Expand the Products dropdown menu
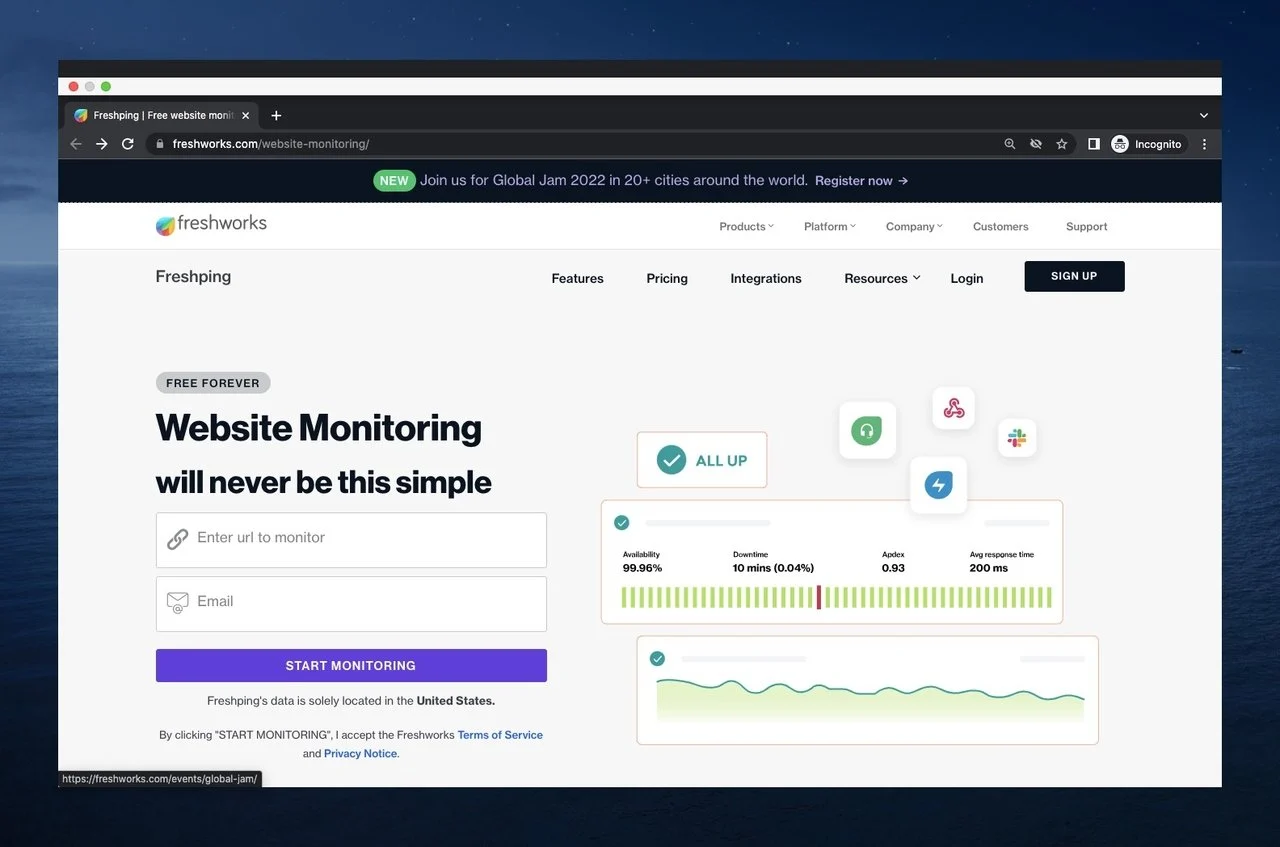This screenshot has width=1280, height=847. click(x=746, y=227)
